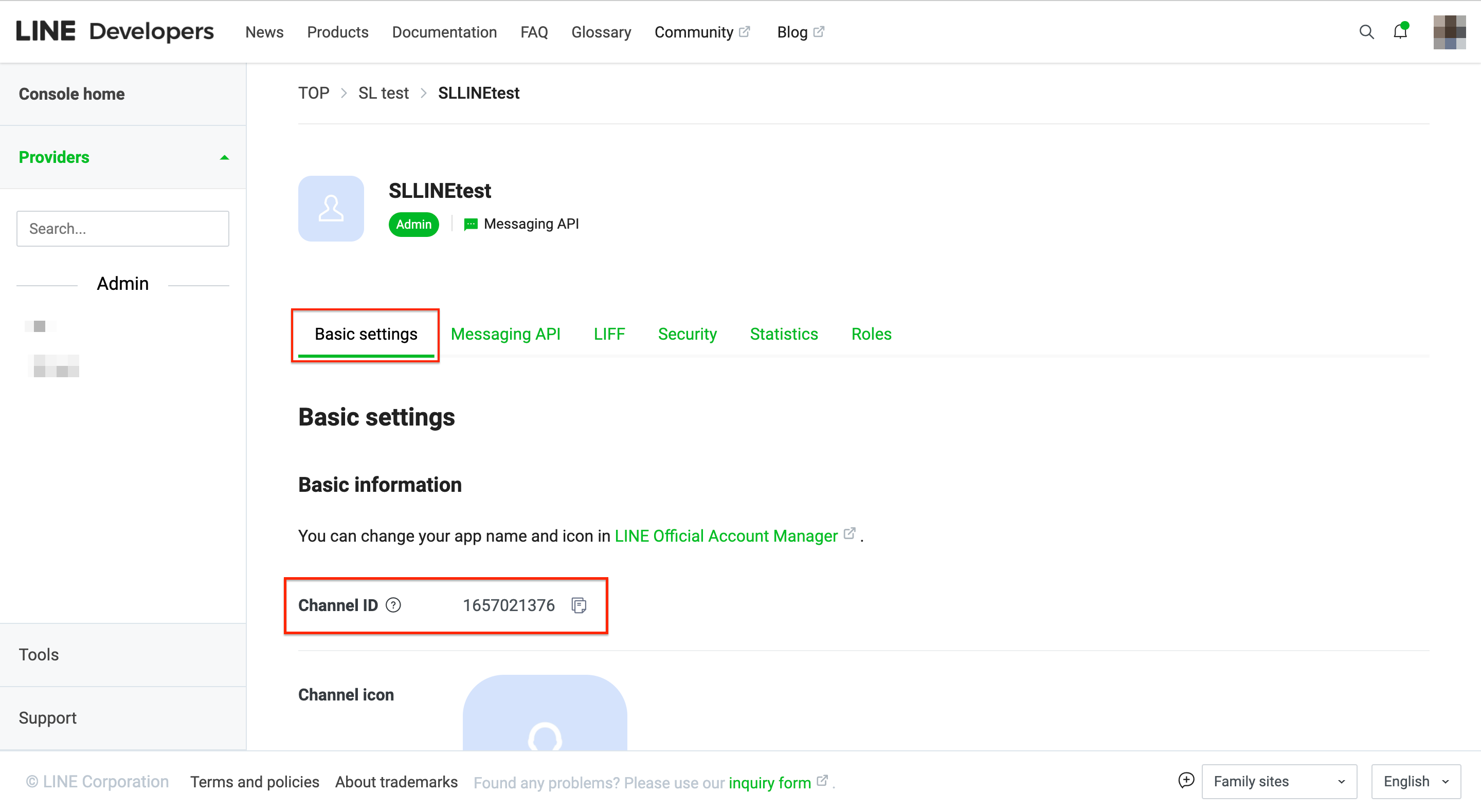The width and height of the screenshot is (1481, 812).
Task: Click the Search providers input field
Action: [123, 228]
